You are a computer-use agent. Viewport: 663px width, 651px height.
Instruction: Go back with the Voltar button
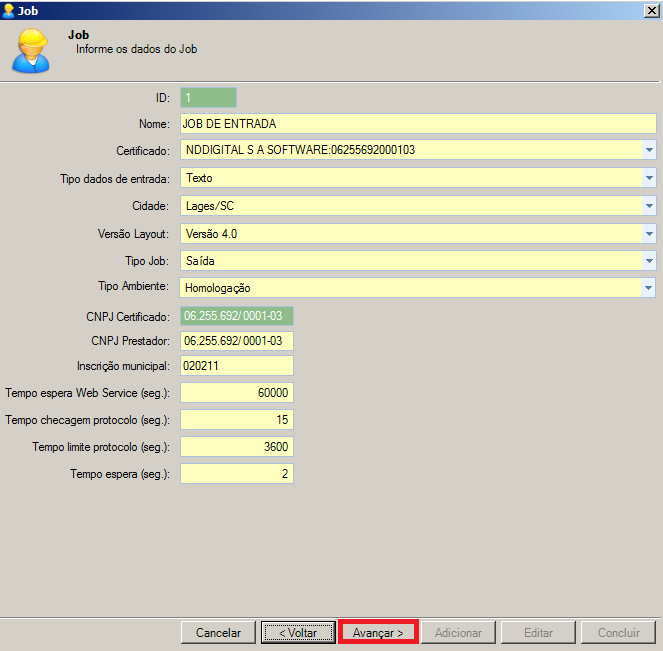point(297,633)
